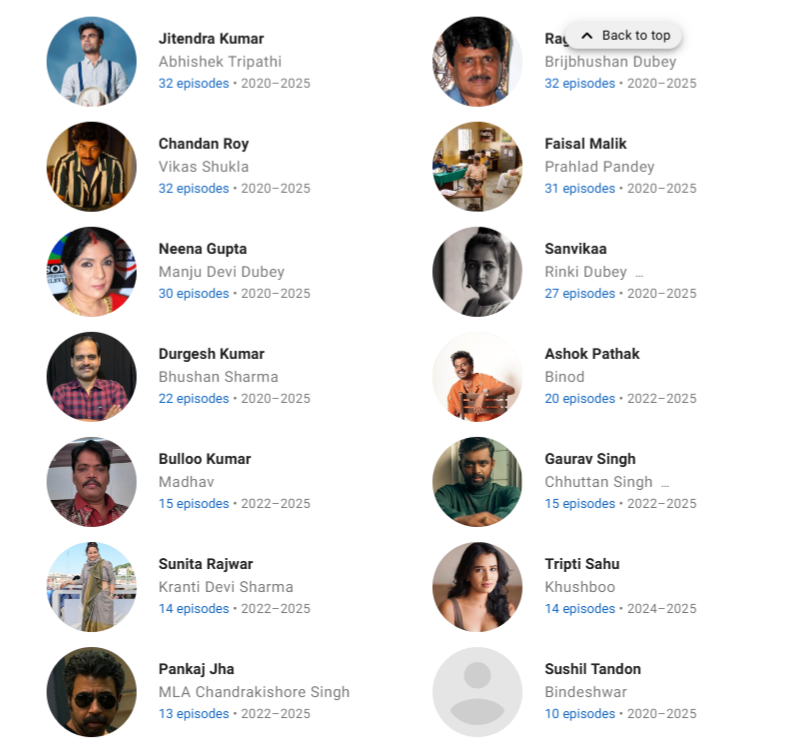Select Neena Gupta's circular photo
The width and height of the screenshot is (786, 751).
(91, 272)
